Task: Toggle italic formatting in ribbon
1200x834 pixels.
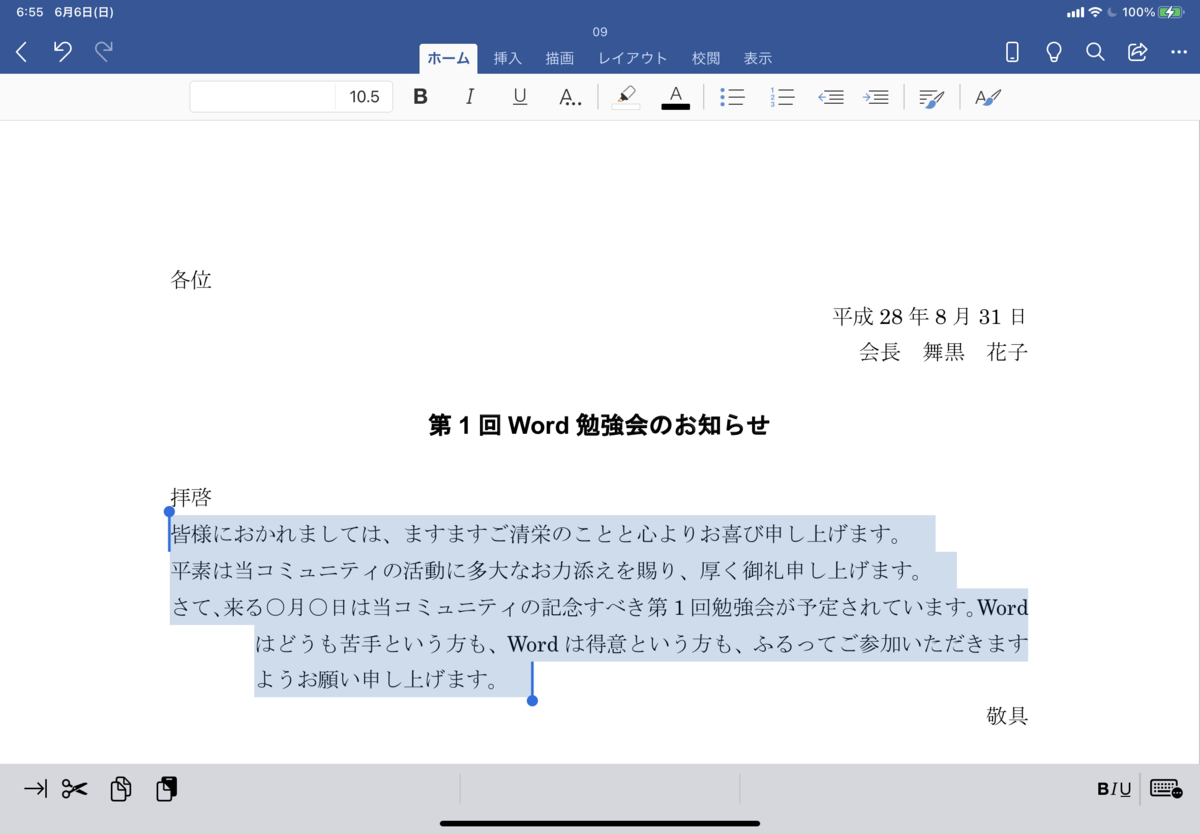Action: 470,97
